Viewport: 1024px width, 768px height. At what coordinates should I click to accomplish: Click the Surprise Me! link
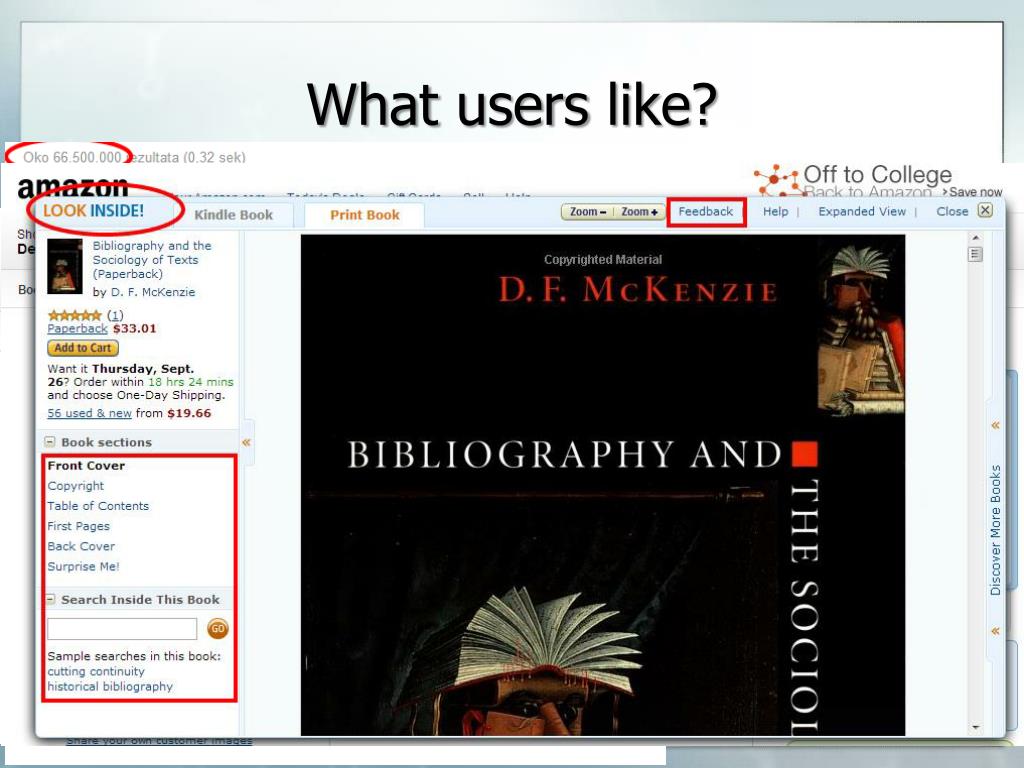point(83,567)
